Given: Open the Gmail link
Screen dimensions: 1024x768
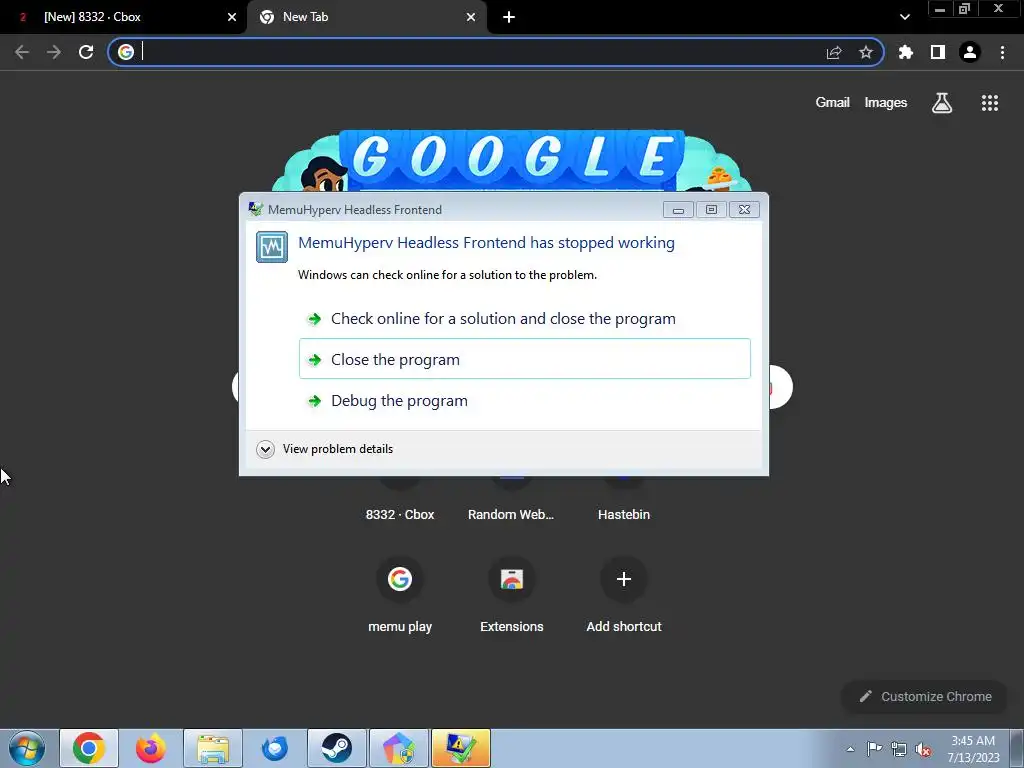Looking at the screenshot, I should (832, 103).
